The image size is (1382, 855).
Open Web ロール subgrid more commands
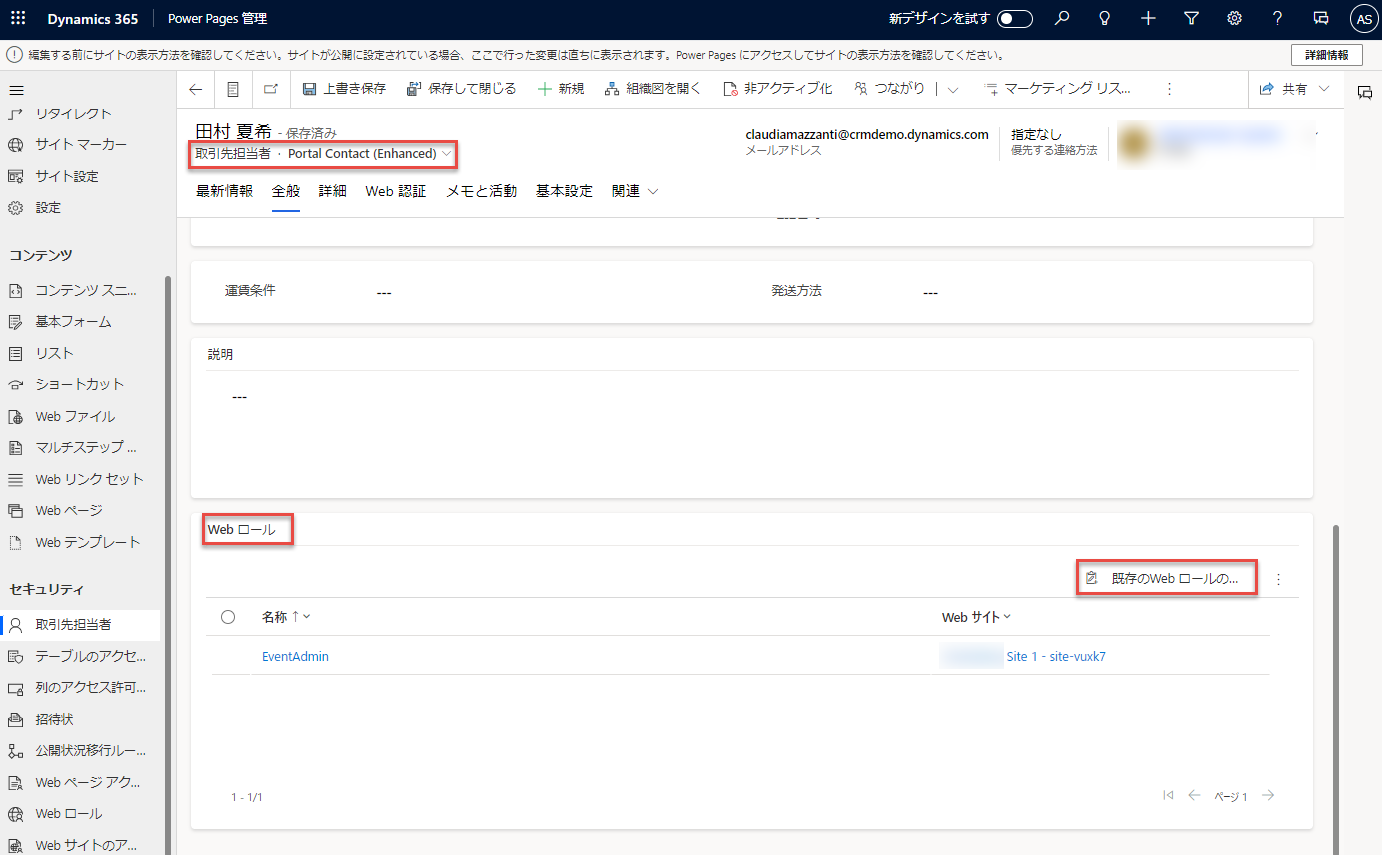(1278, 579)
